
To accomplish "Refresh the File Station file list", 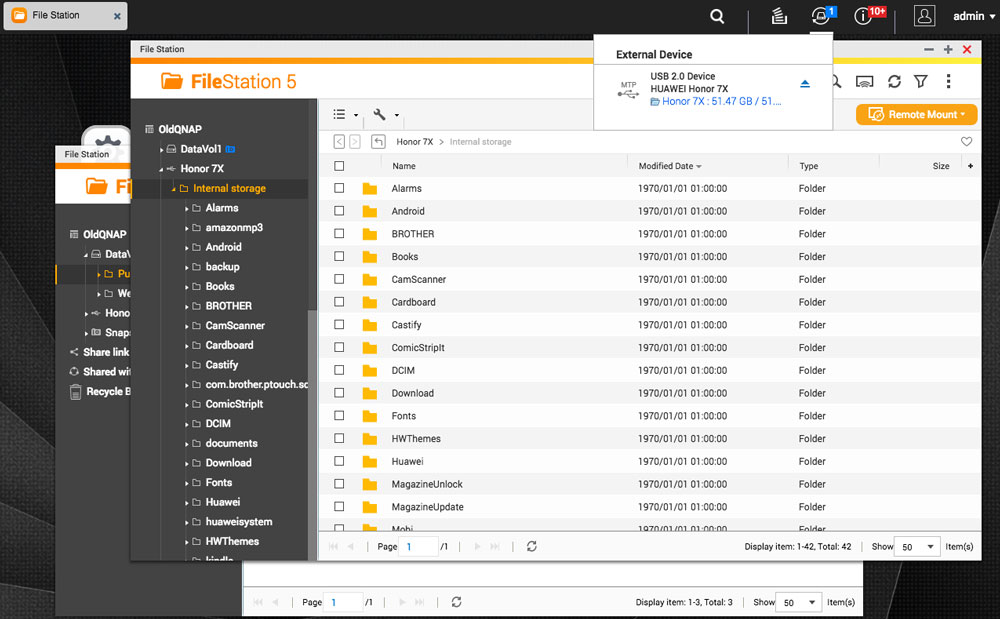I will pyautogui.click(x=894, y=82).
